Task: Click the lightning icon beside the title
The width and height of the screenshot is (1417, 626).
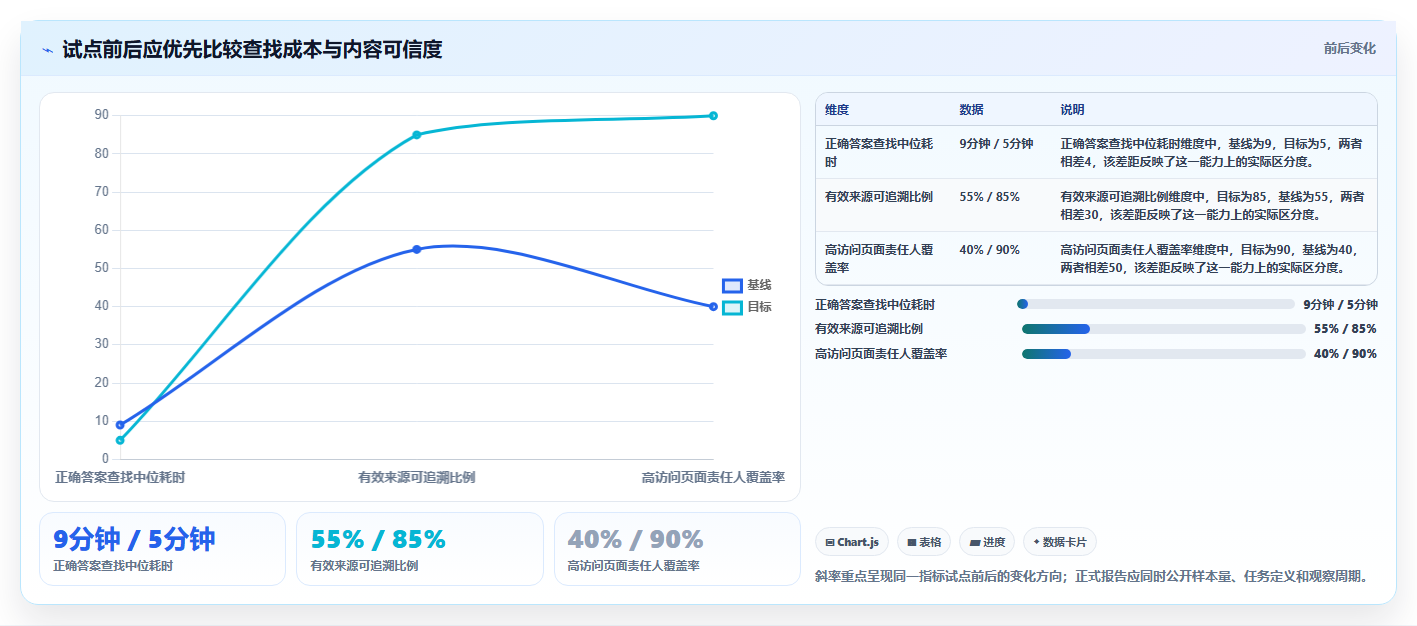Action: point(47,50)
